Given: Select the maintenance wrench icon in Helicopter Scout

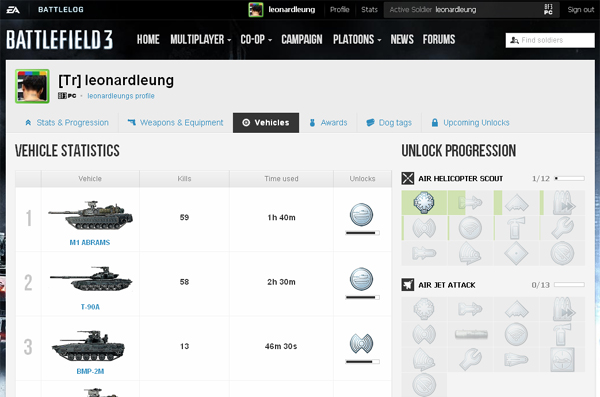Looking at the screenshot, I should (562, 228).
